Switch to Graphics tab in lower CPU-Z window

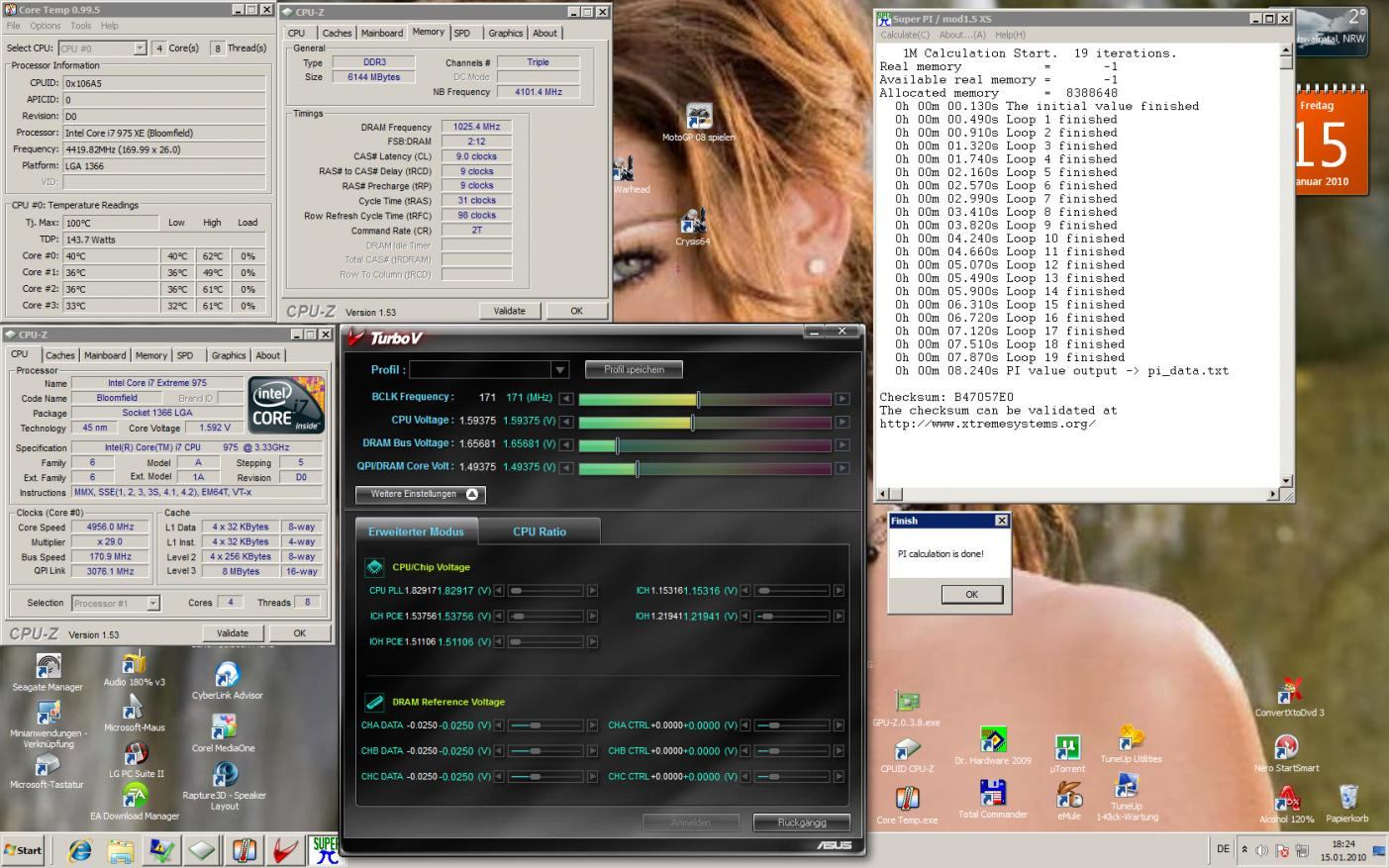pyautogui.click(x=228, y=355)
